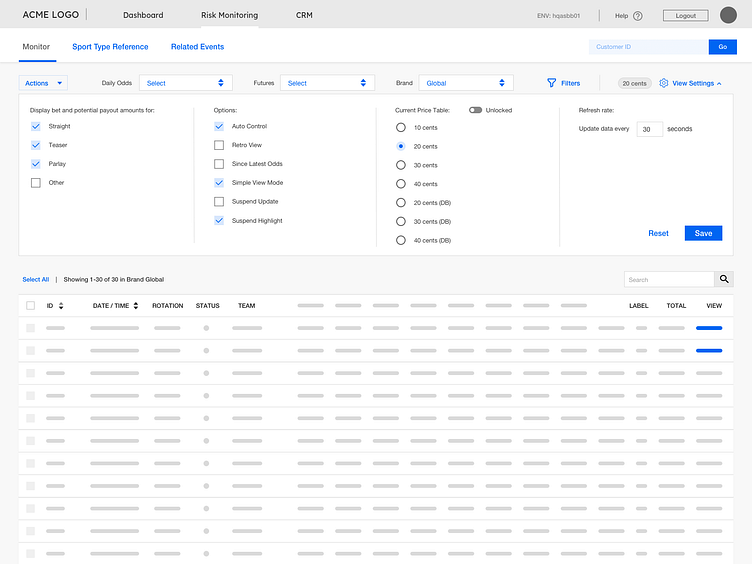Click the Select All link
Screen dimensions: 752x564
35,280
